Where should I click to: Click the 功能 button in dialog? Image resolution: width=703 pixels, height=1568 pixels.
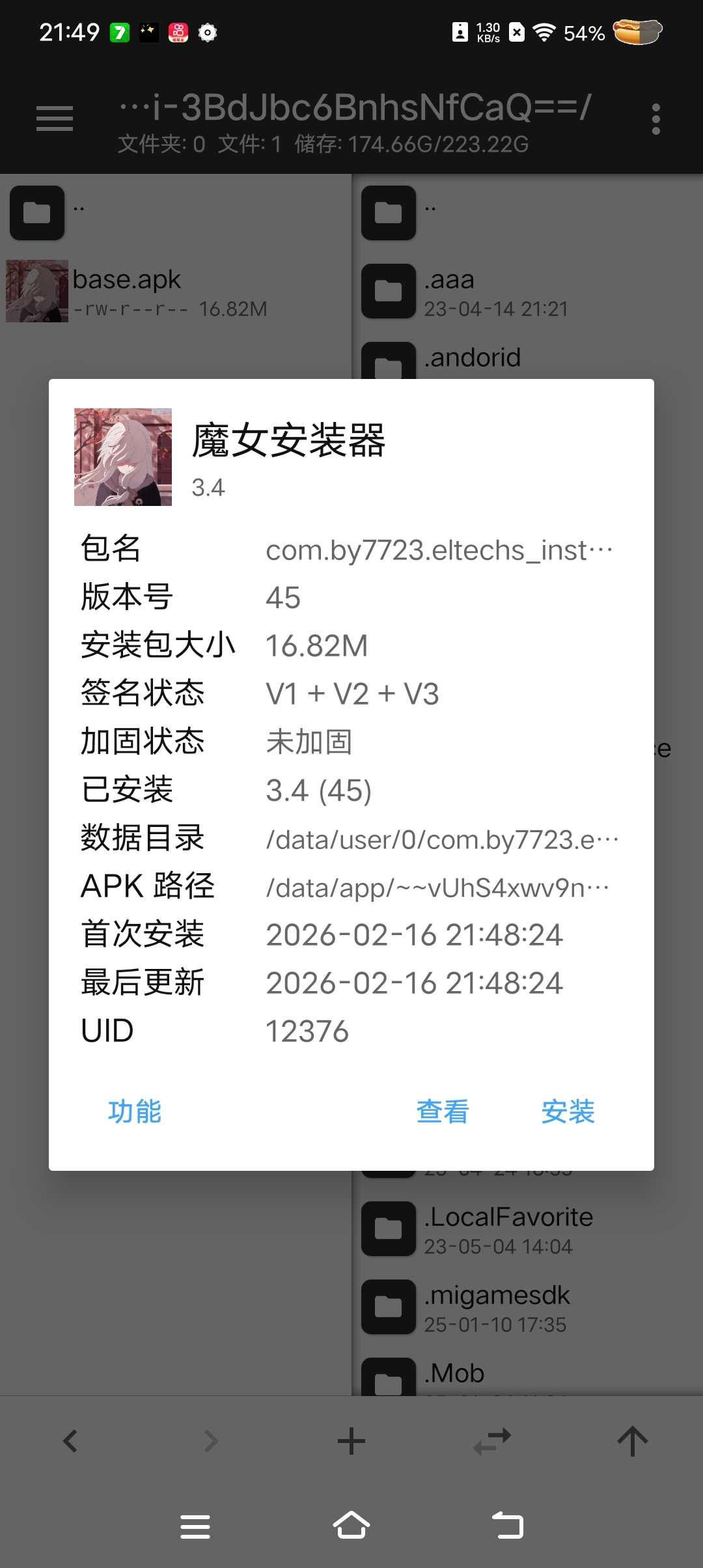pos(135,1112)
